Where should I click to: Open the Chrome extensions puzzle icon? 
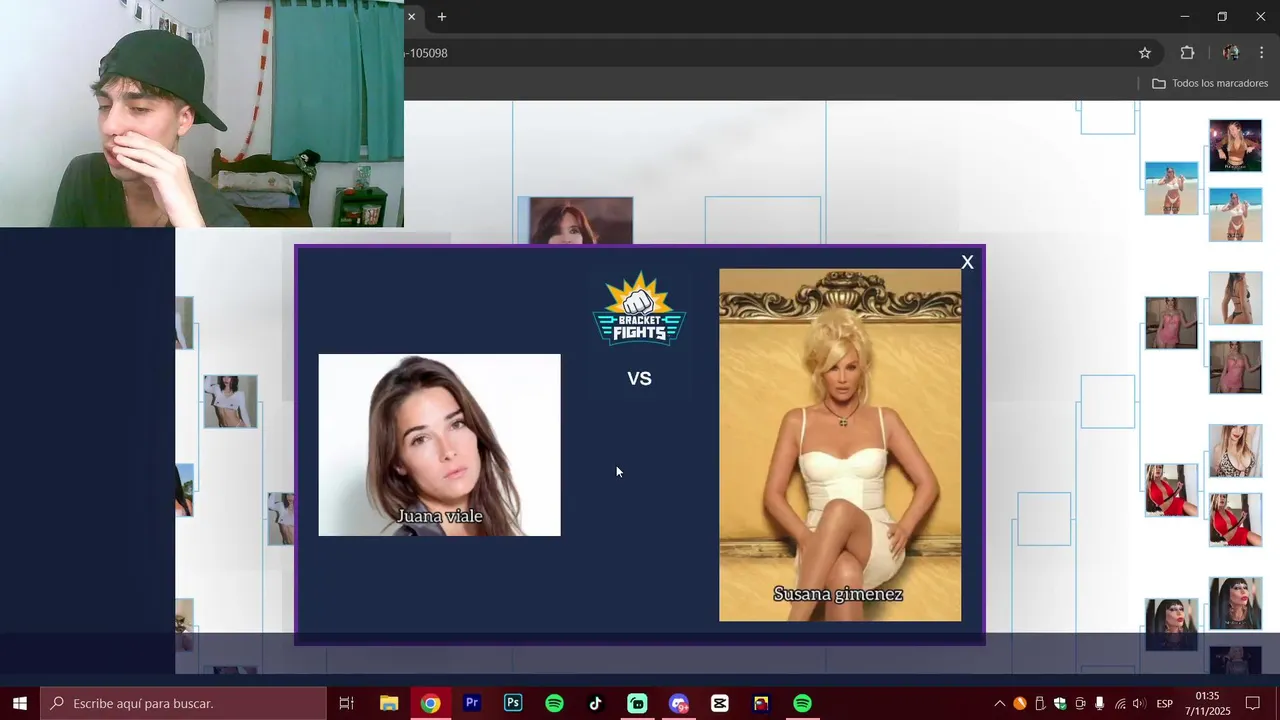point(1188,53)
